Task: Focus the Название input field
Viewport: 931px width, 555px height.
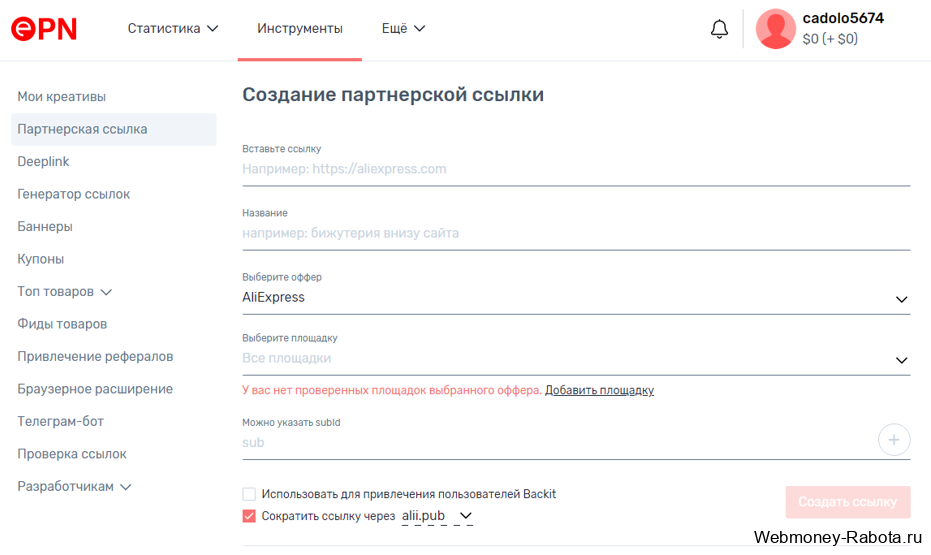Action: (x=576, y=233)
